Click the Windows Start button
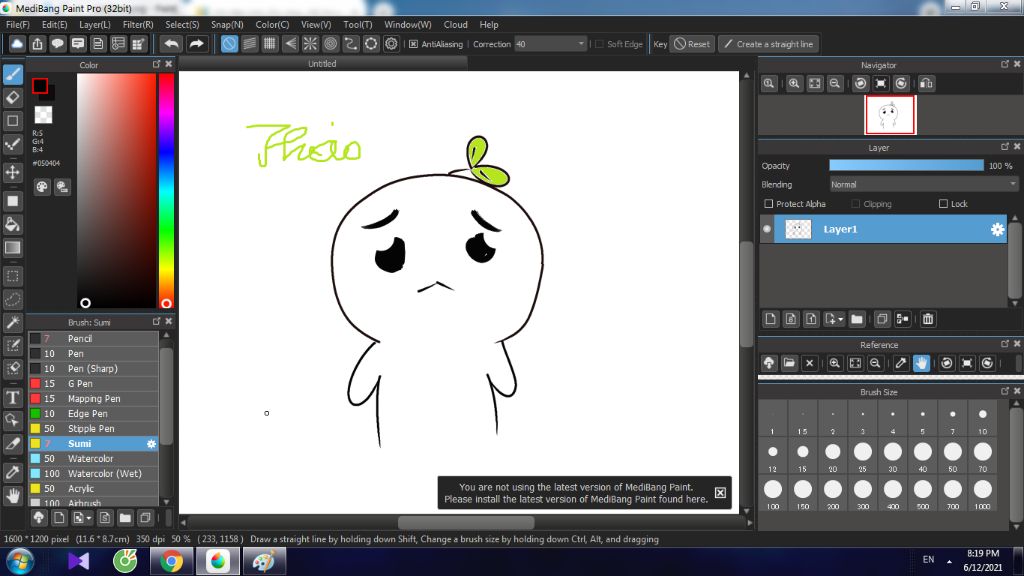Image resolution: width=1024 pixels, height=576 pixels. click(20, 562)
